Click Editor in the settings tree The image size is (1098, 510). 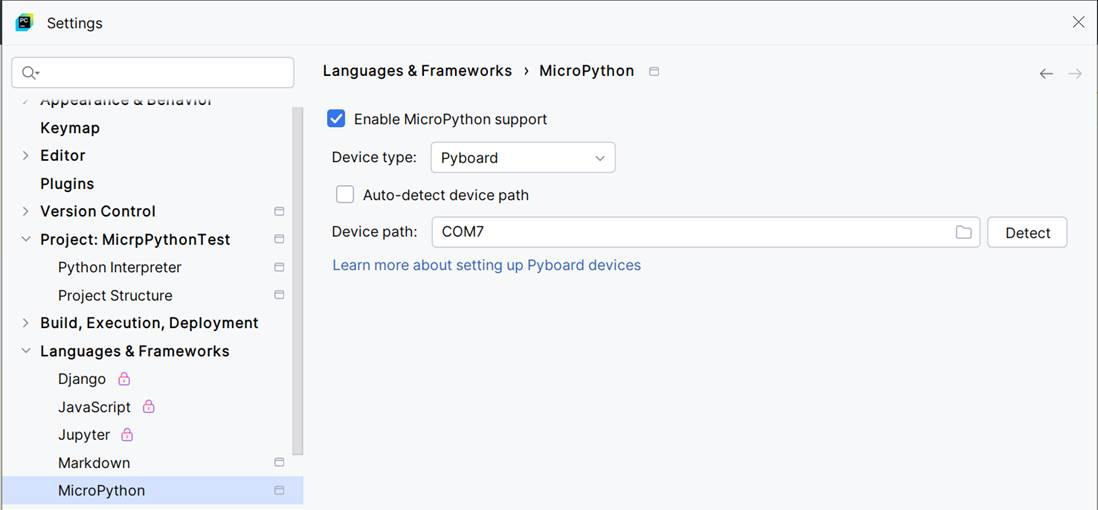pos(62,156)
